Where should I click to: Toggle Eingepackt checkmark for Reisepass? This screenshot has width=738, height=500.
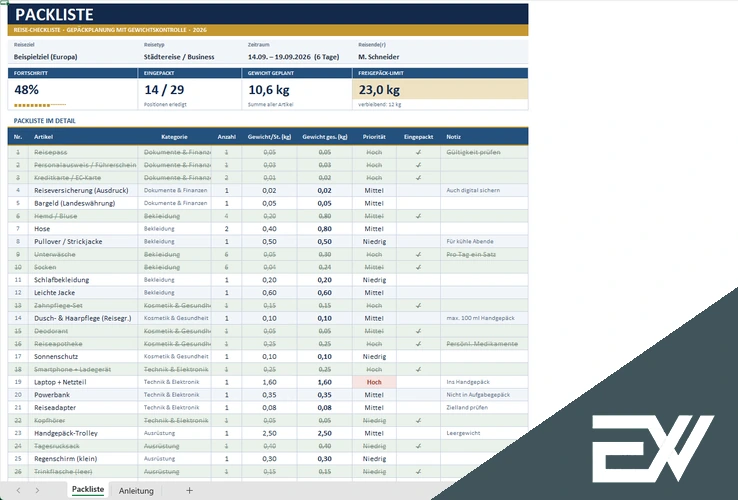click(418, 152)
